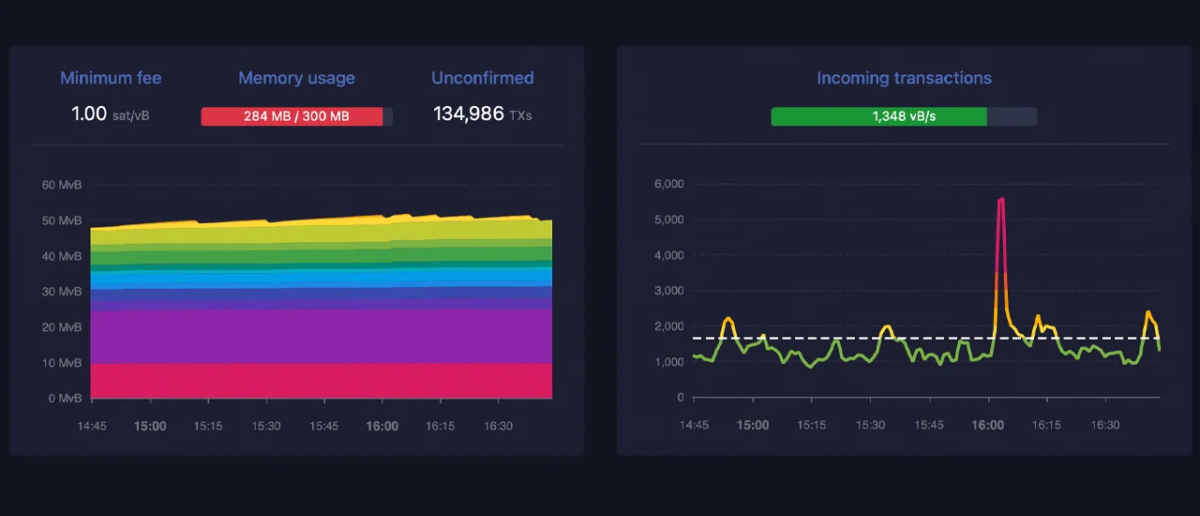
Task: Click the 14:45 label on mempool chart axis
Action: pyautogui.click(x=90, y=426)
